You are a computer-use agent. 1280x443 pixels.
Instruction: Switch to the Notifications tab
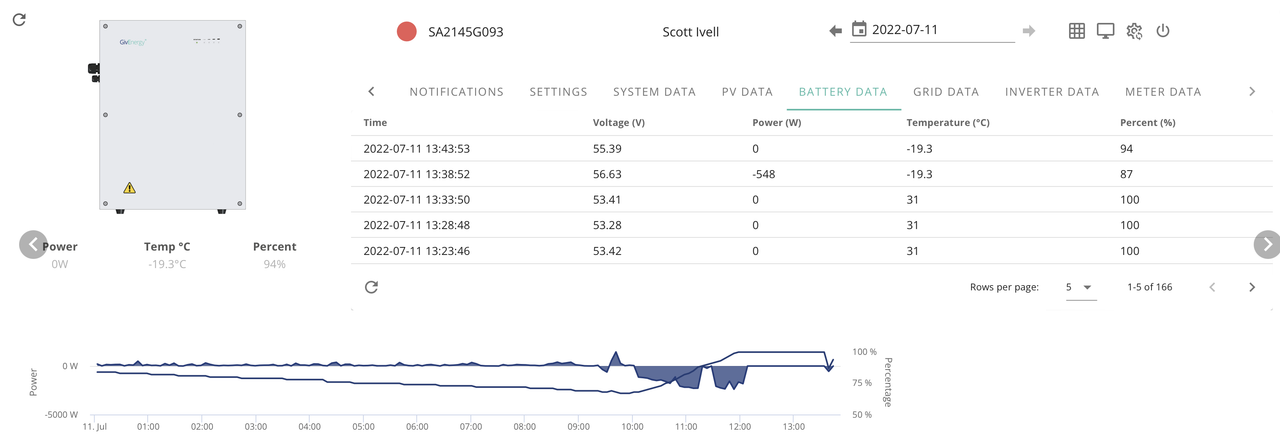[457, 91]
